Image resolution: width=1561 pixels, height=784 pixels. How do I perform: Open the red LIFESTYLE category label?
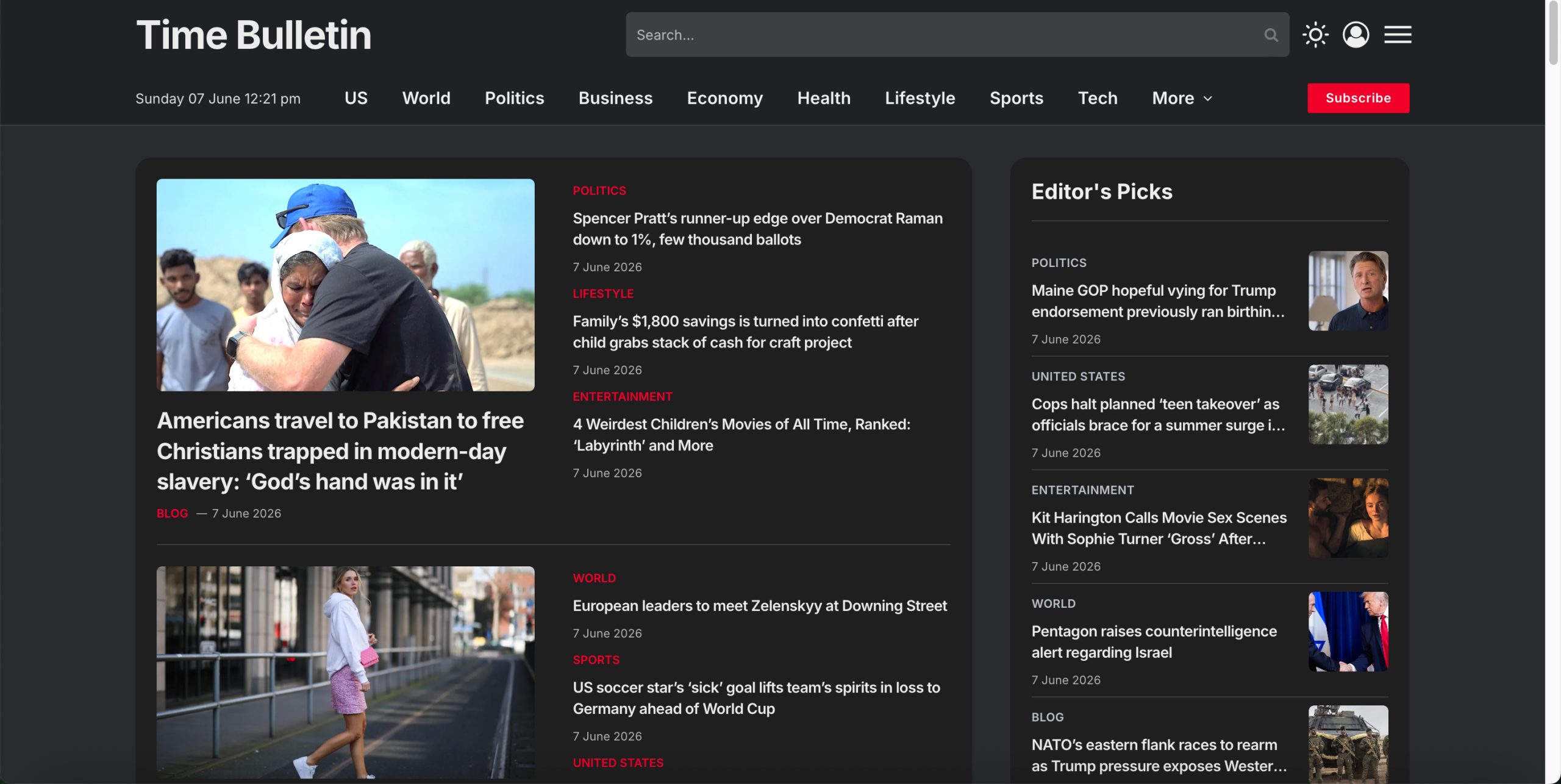[x=603, y=294]
